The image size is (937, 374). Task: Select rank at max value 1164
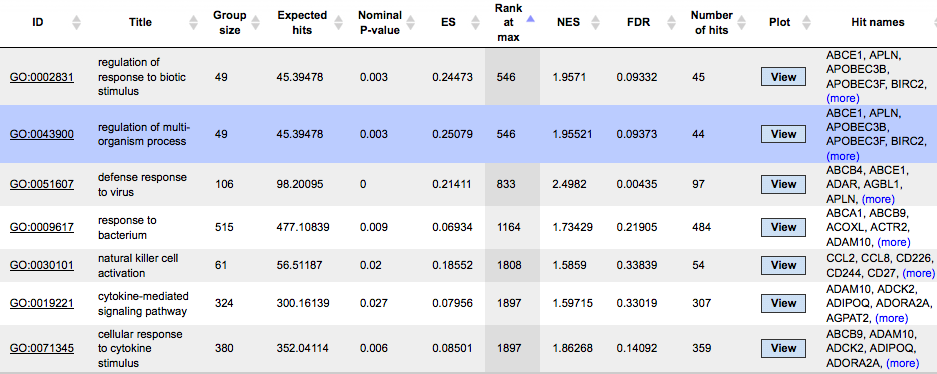pyautogui.click(x=508, y=227)
